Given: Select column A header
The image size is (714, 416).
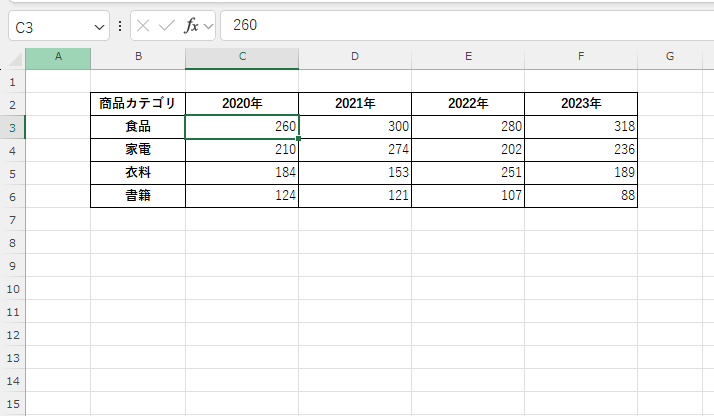Looking at the screenshot, I should pyautogui.click(x=57, y=58).
